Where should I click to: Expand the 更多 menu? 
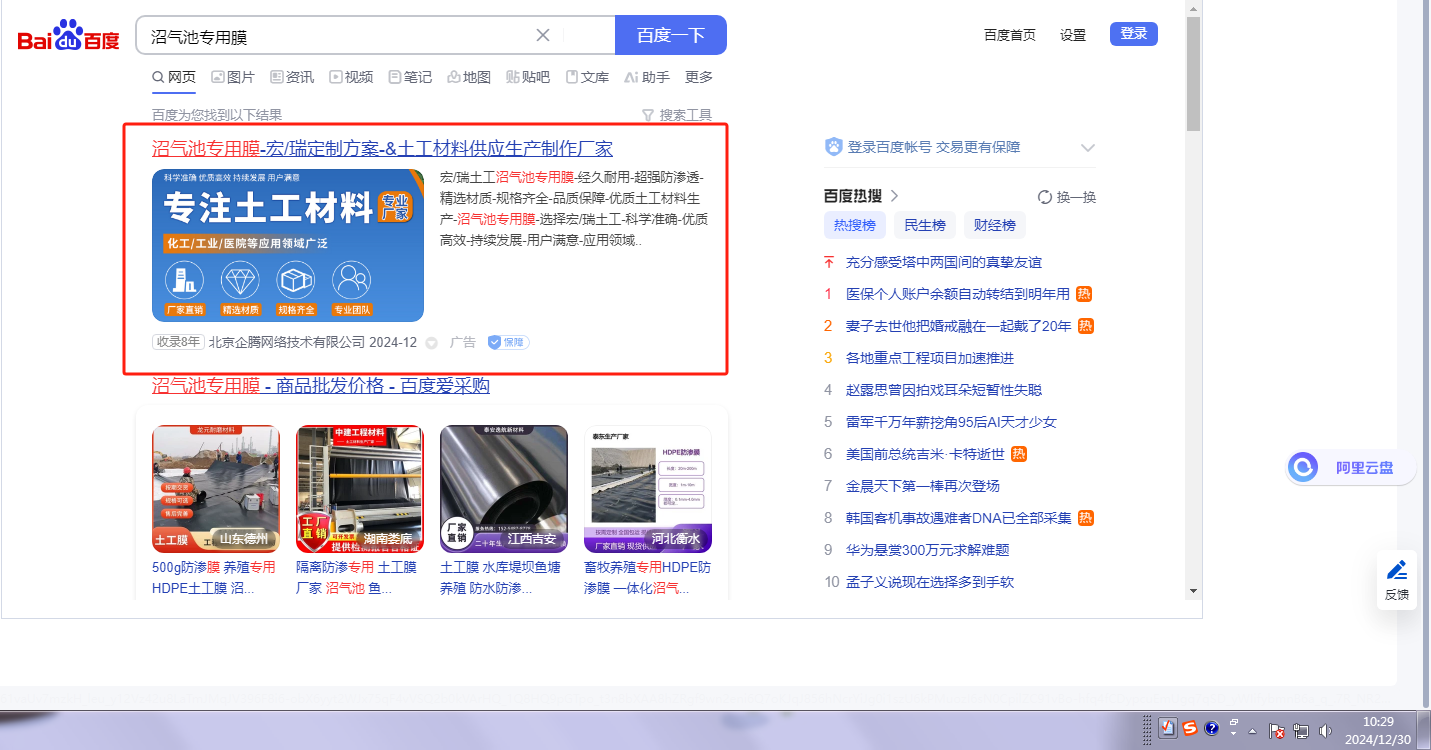point(699,77)
